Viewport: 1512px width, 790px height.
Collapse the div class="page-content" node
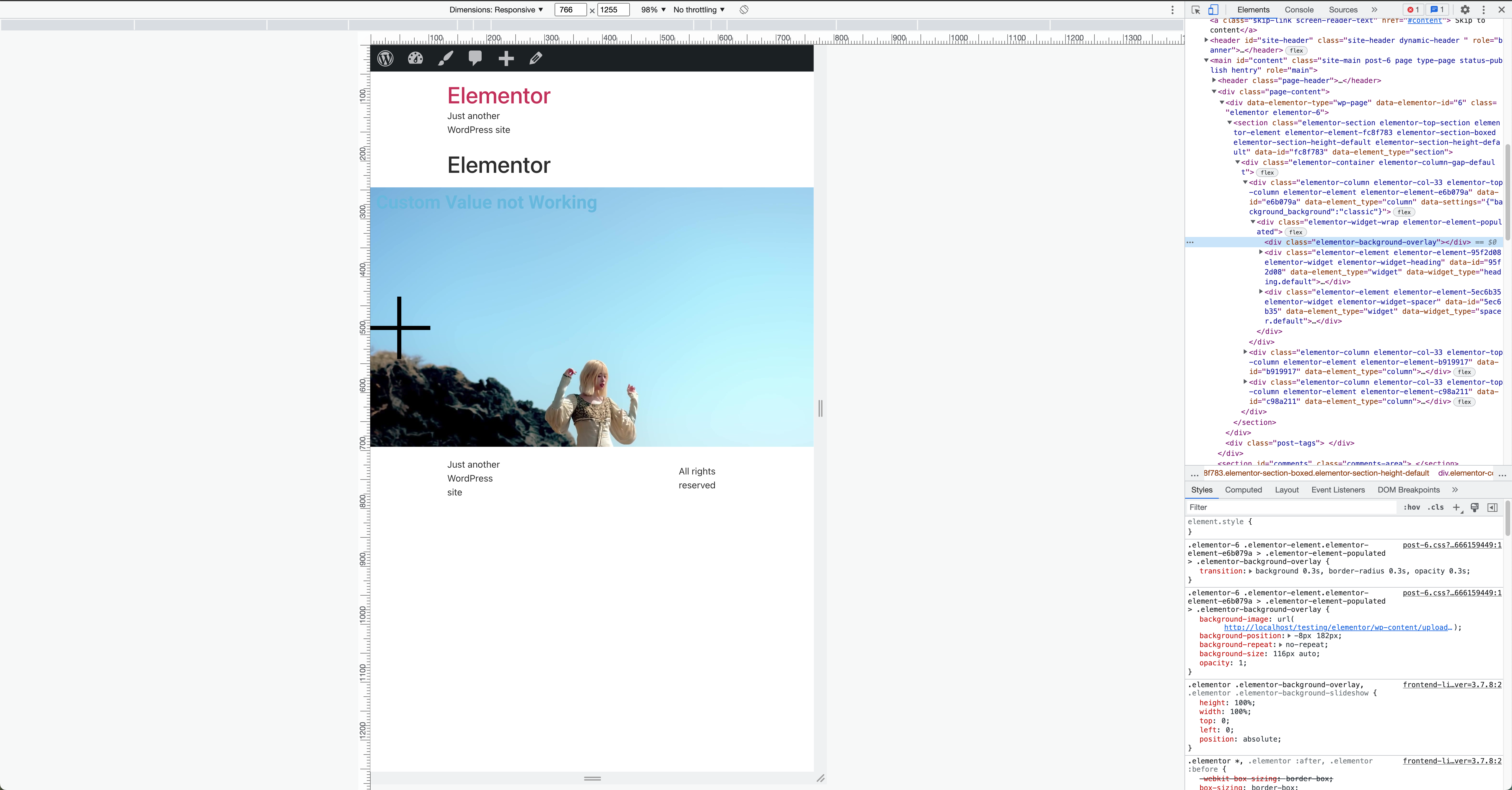click(1214, 91)
